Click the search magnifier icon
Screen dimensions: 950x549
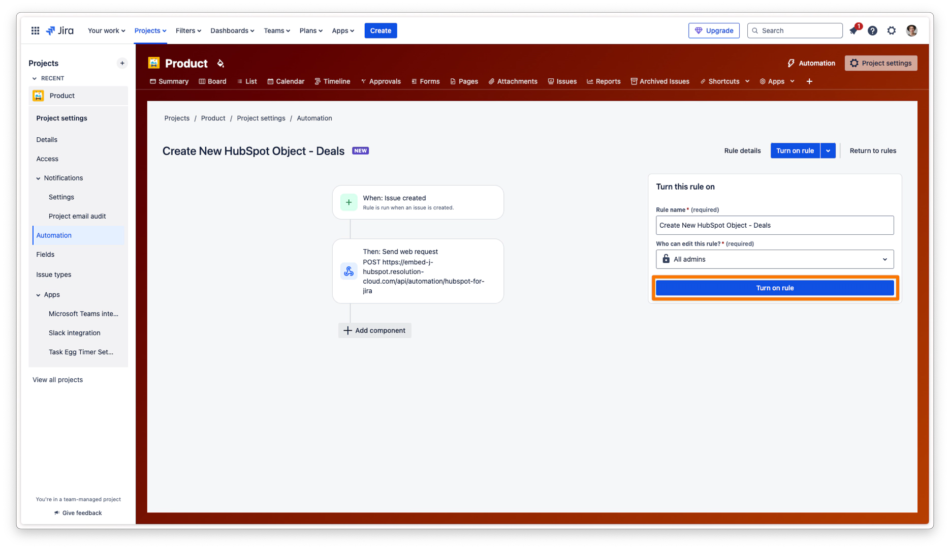pos(755,30)
